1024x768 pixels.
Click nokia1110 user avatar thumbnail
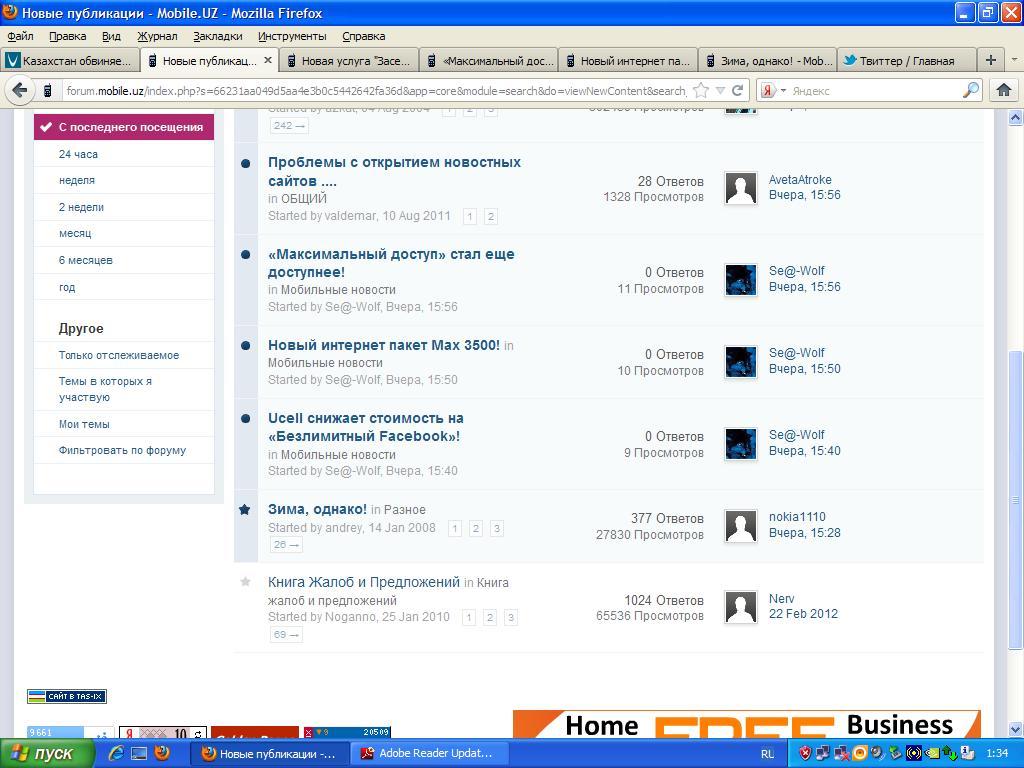pyautogui.click(x=740, y=525)
